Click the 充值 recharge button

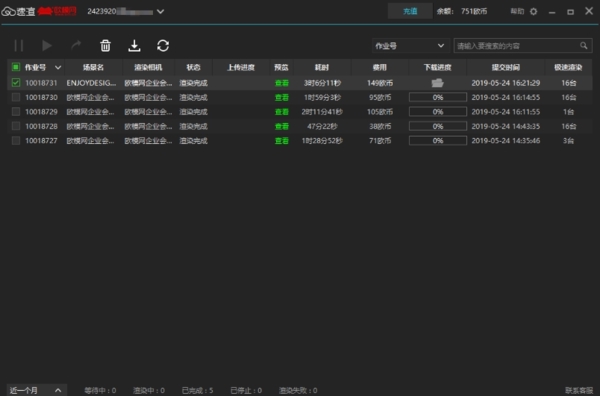410,11
